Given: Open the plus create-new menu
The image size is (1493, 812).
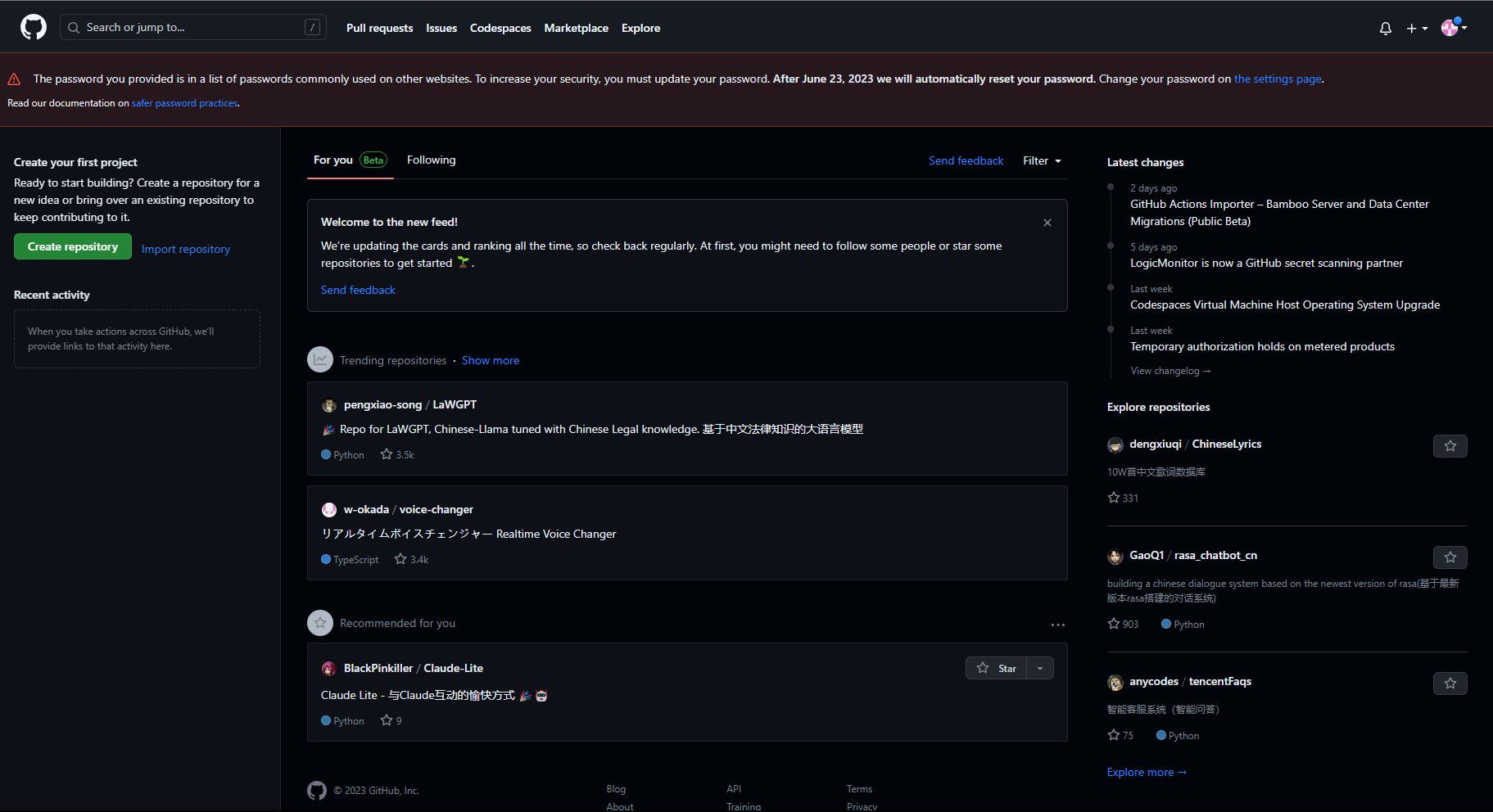Looking at the screenshot, I should [x=1417, y=28].
